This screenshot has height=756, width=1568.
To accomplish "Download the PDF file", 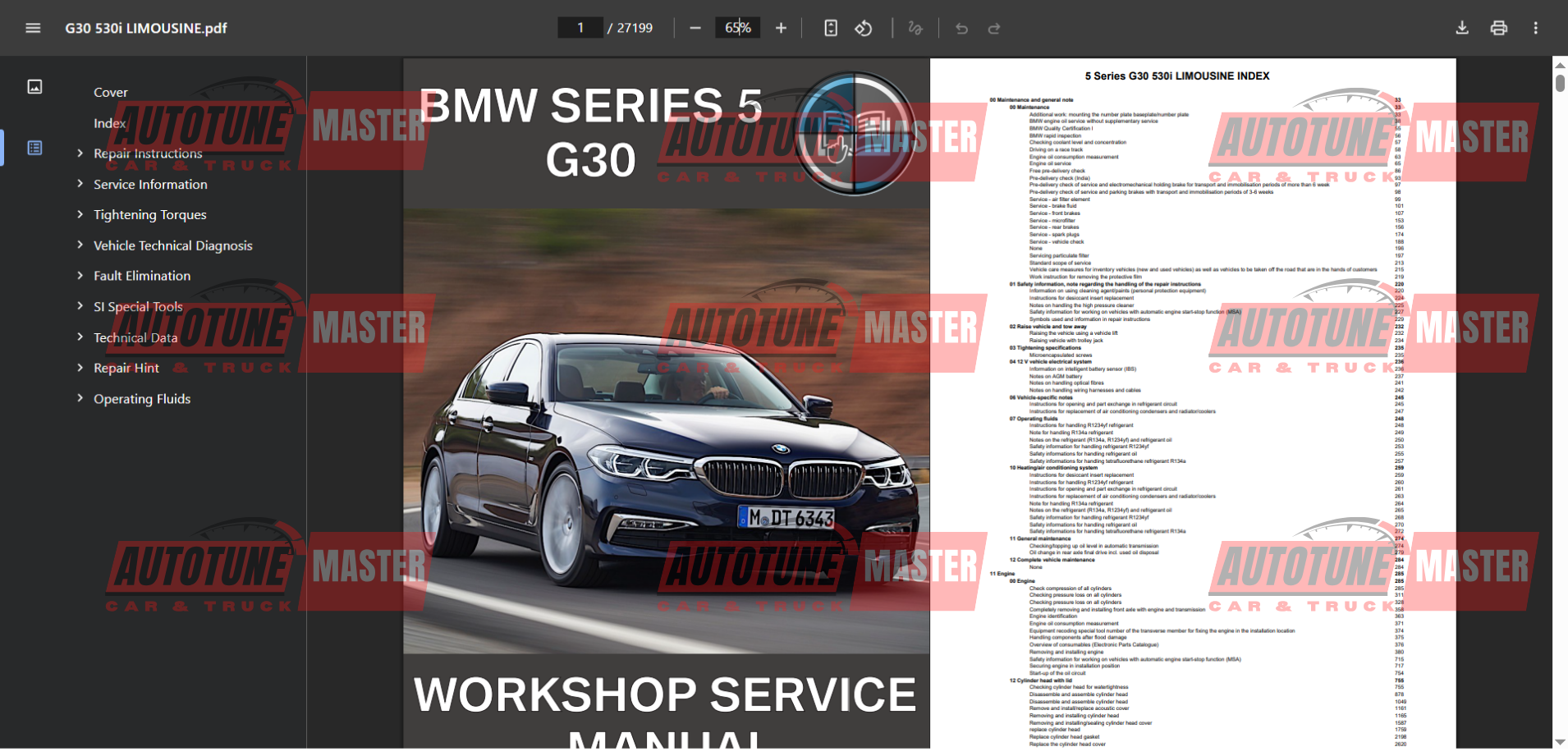I will pos(1462,28).
